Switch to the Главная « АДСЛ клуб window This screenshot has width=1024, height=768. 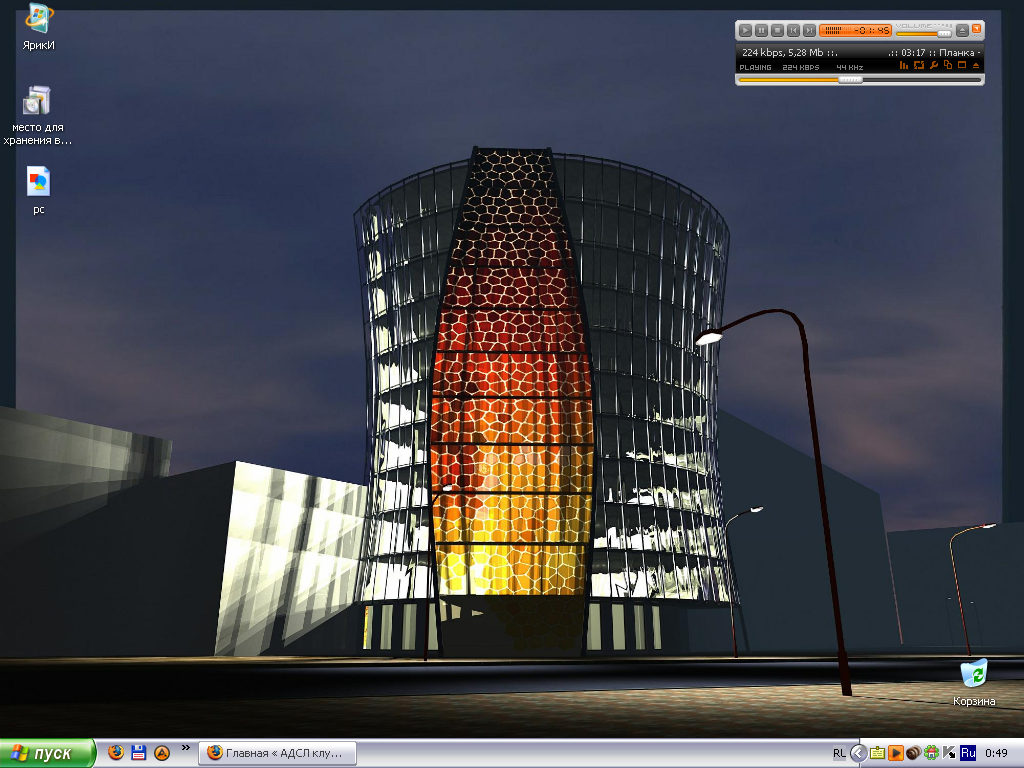point(277,753)
